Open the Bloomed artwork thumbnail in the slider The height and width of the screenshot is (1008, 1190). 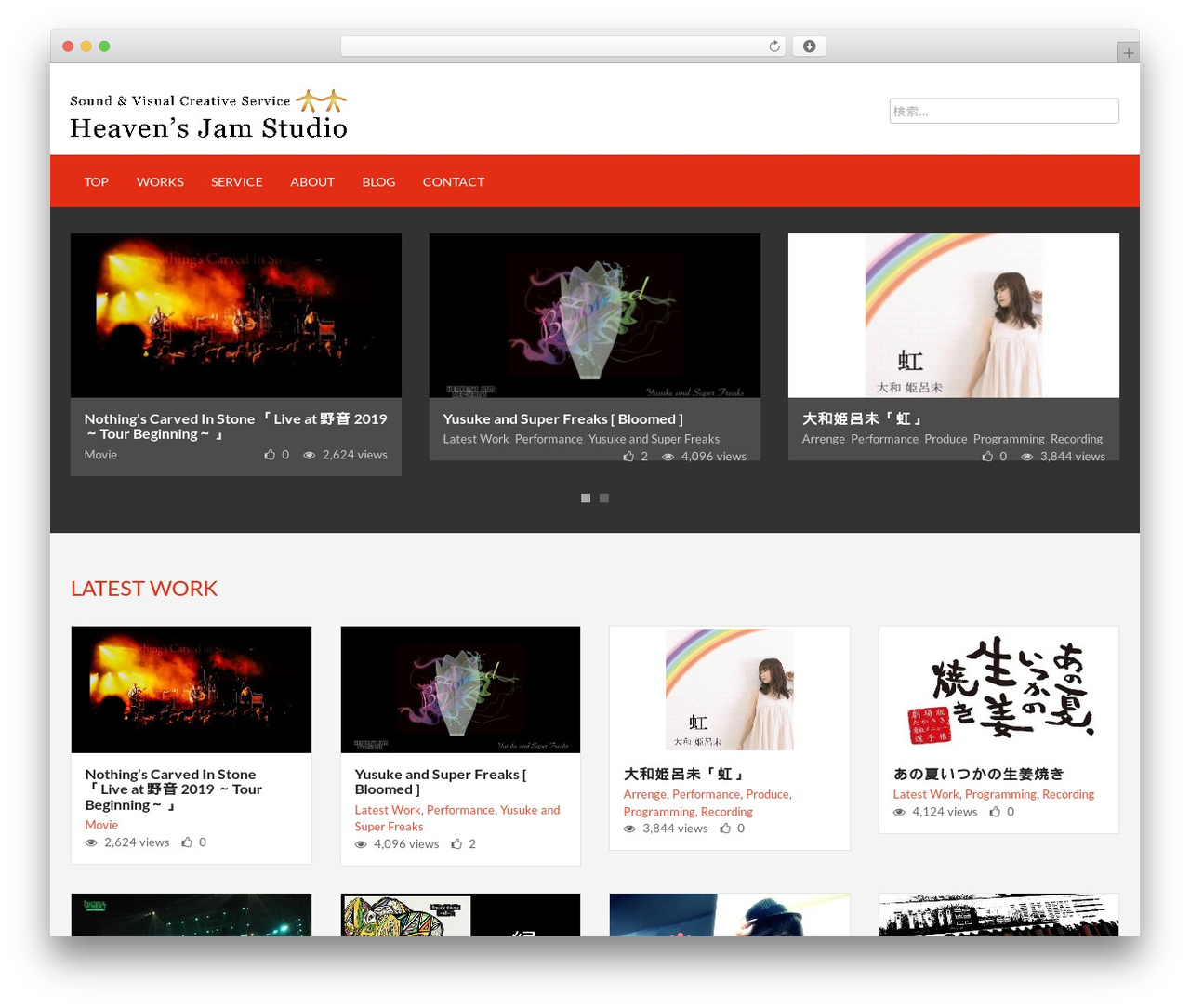595,315
